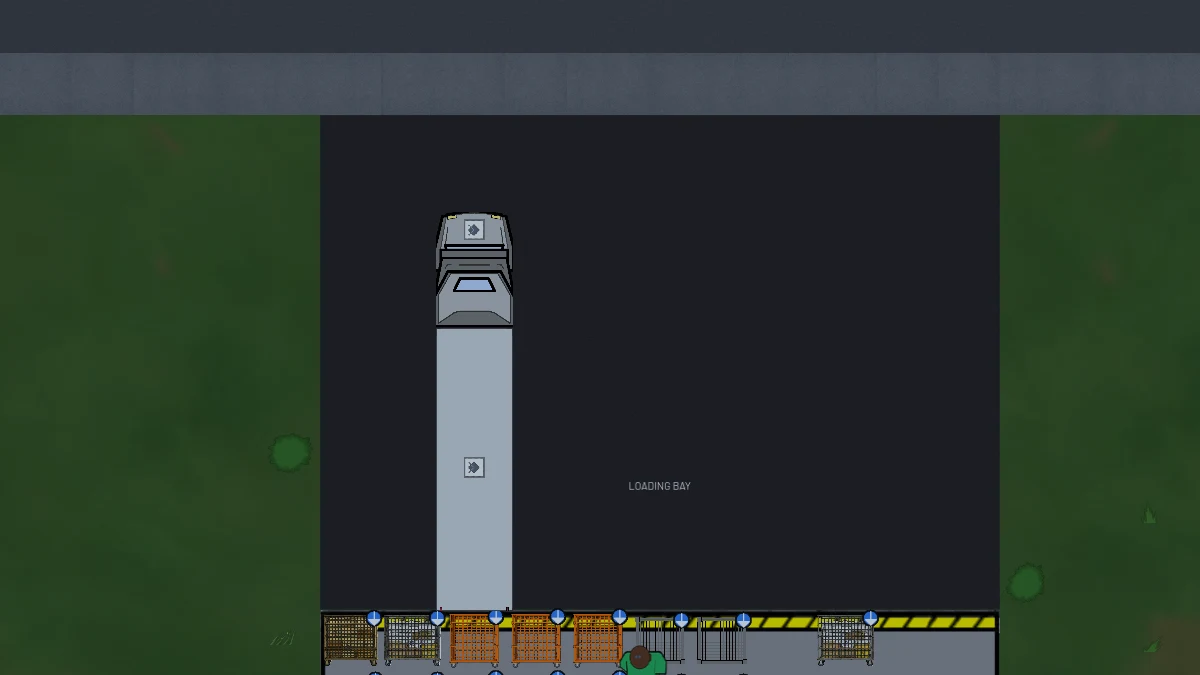1200x675 pixels.
Task: Click the truck cab windshield
Action: click(x=474, y=285)
